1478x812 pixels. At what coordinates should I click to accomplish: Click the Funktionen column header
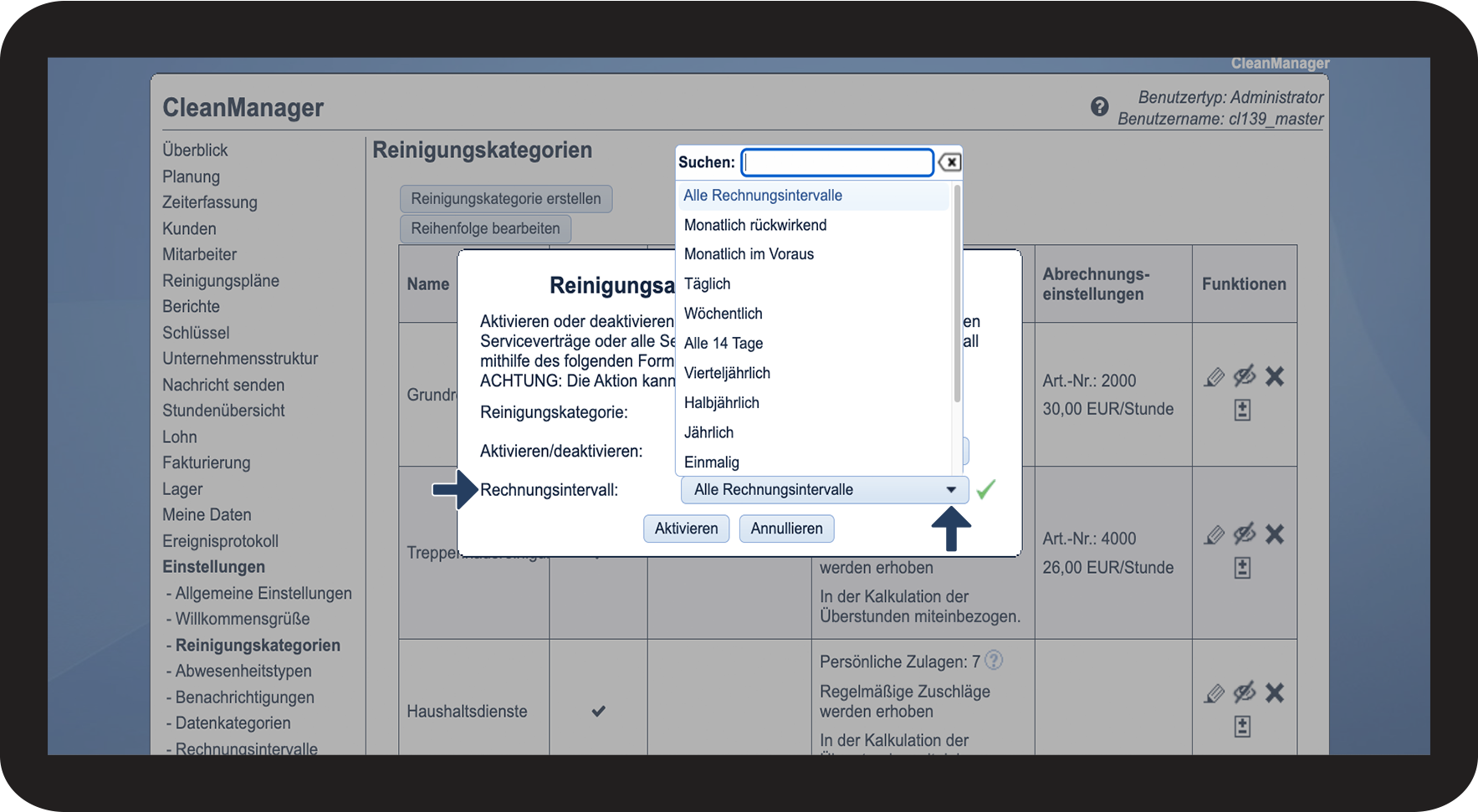(1244, 284)
